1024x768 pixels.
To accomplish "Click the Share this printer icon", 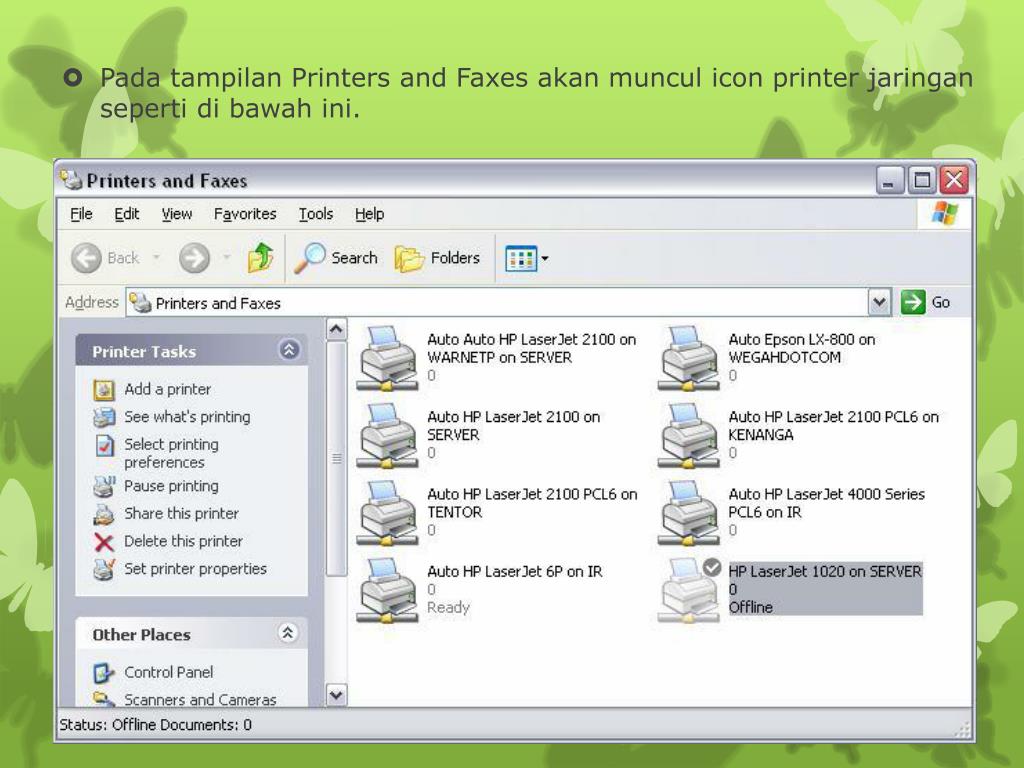I will coord(104,514).
